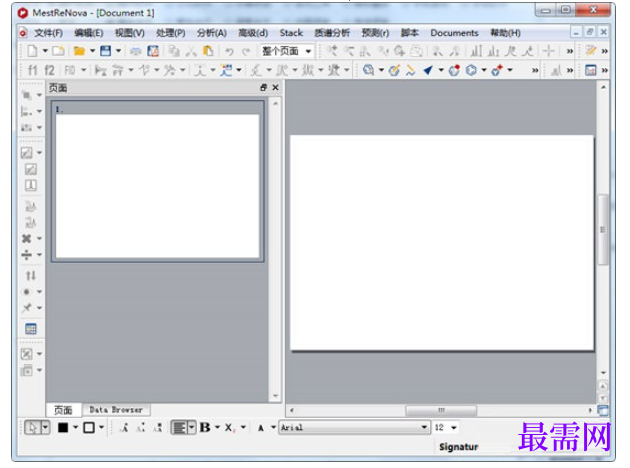Click the toolbar overflow chevron beside crosshair
The width and height of the screenshot is (630, 468).
(570, 51)
